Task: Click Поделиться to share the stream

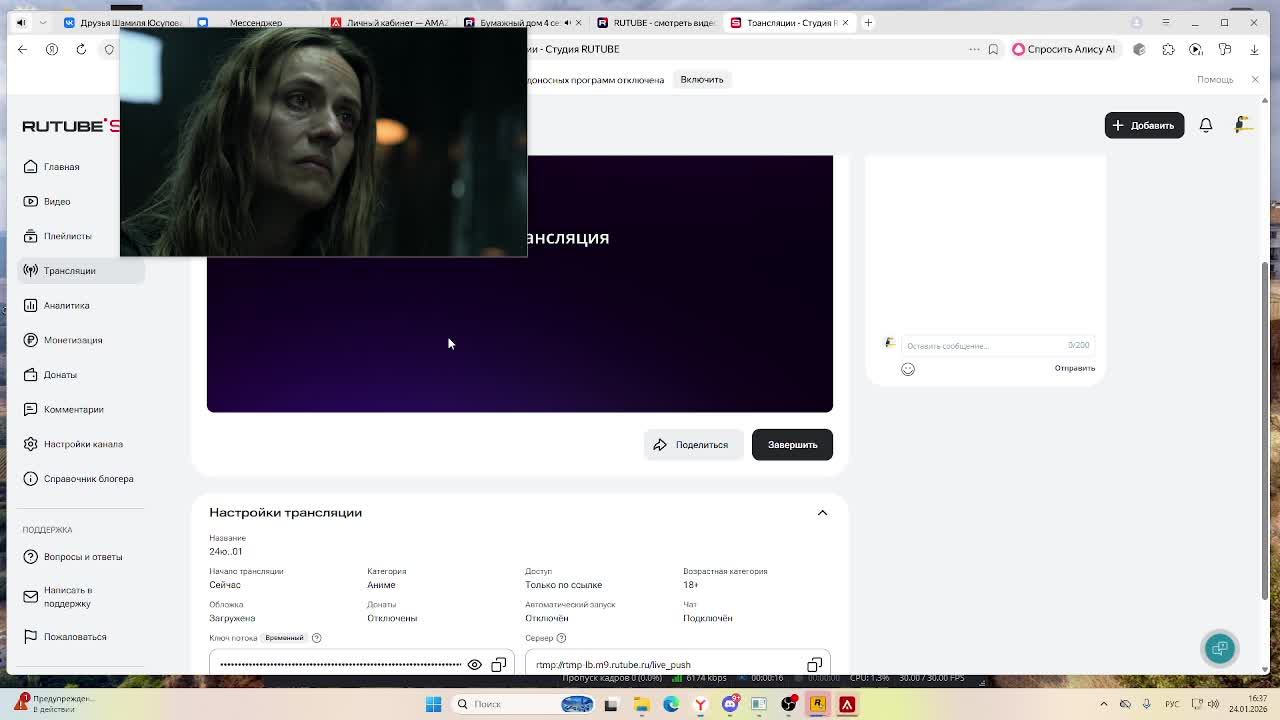Action: tap(692, 445)
